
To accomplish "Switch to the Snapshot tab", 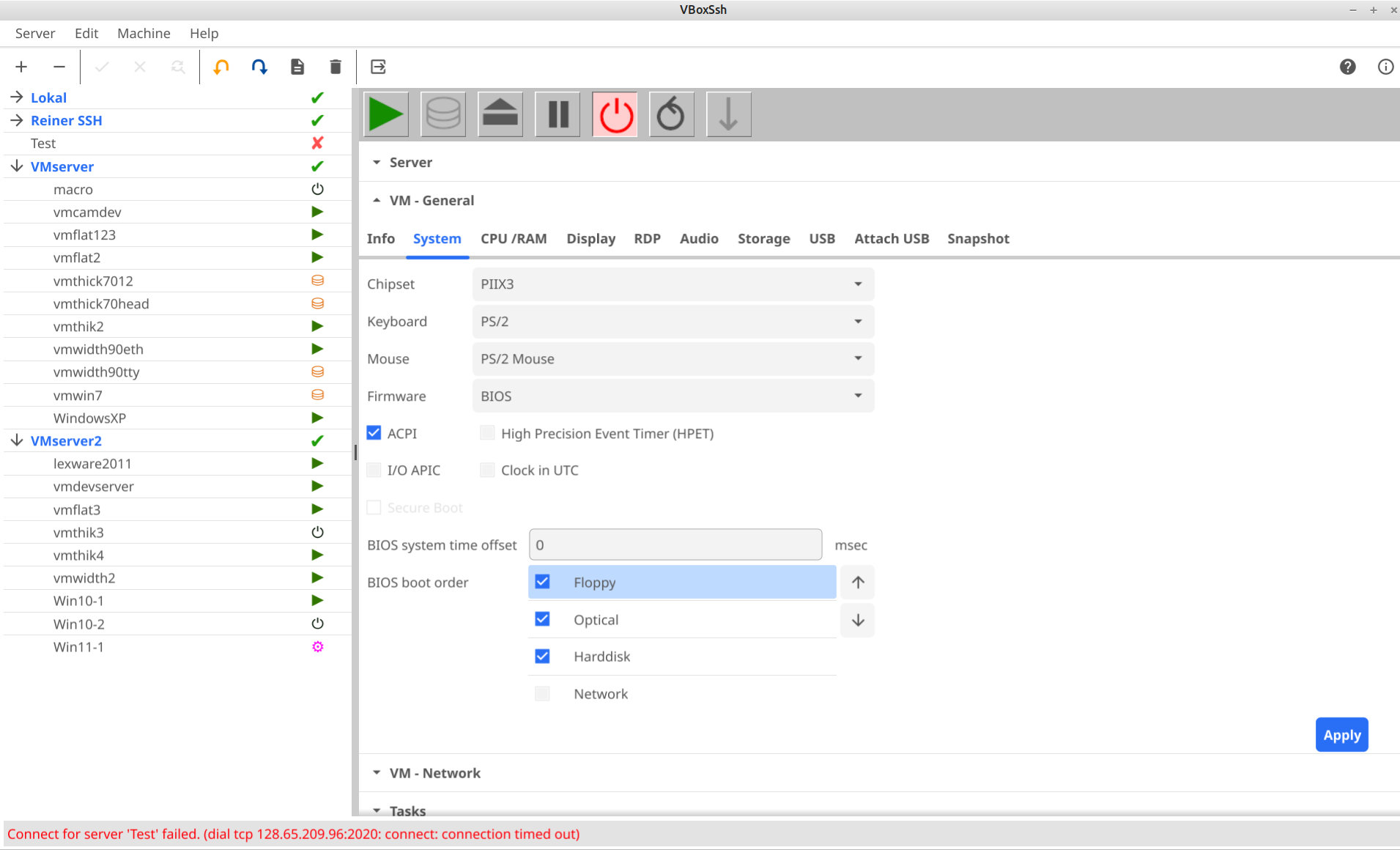I will (978, 239).
